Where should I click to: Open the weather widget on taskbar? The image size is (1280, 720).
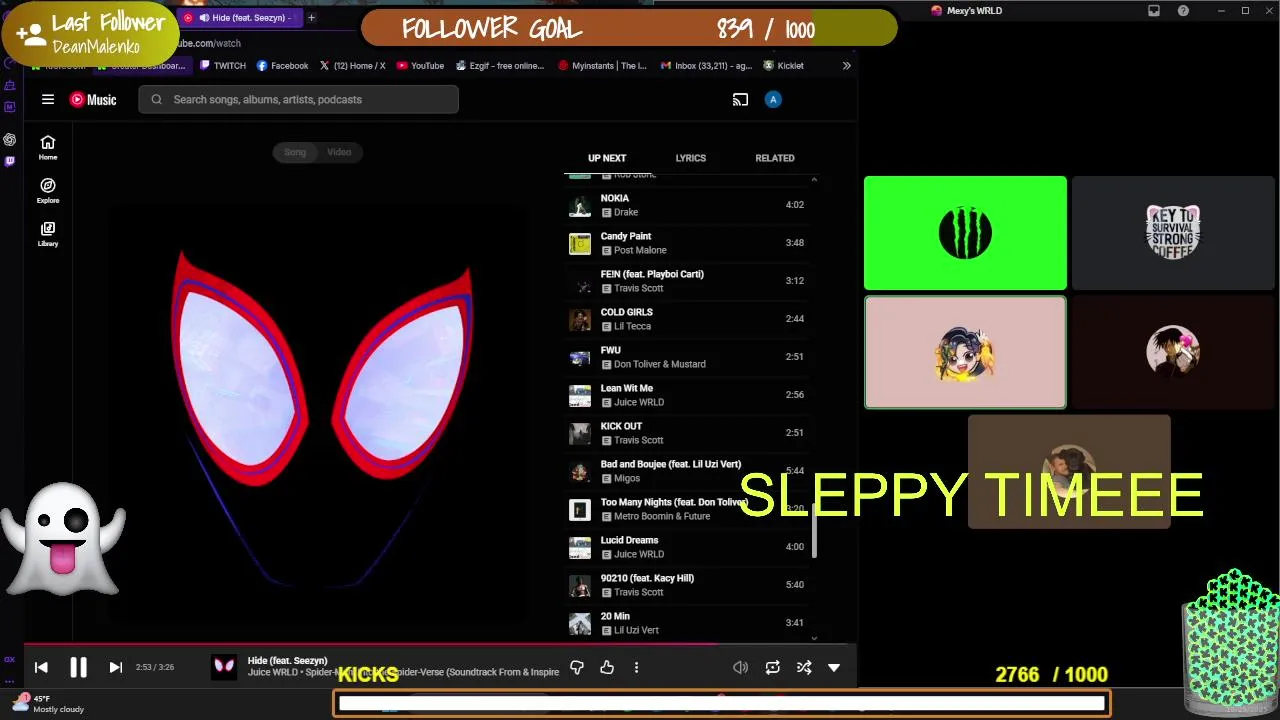pos(50,704)
